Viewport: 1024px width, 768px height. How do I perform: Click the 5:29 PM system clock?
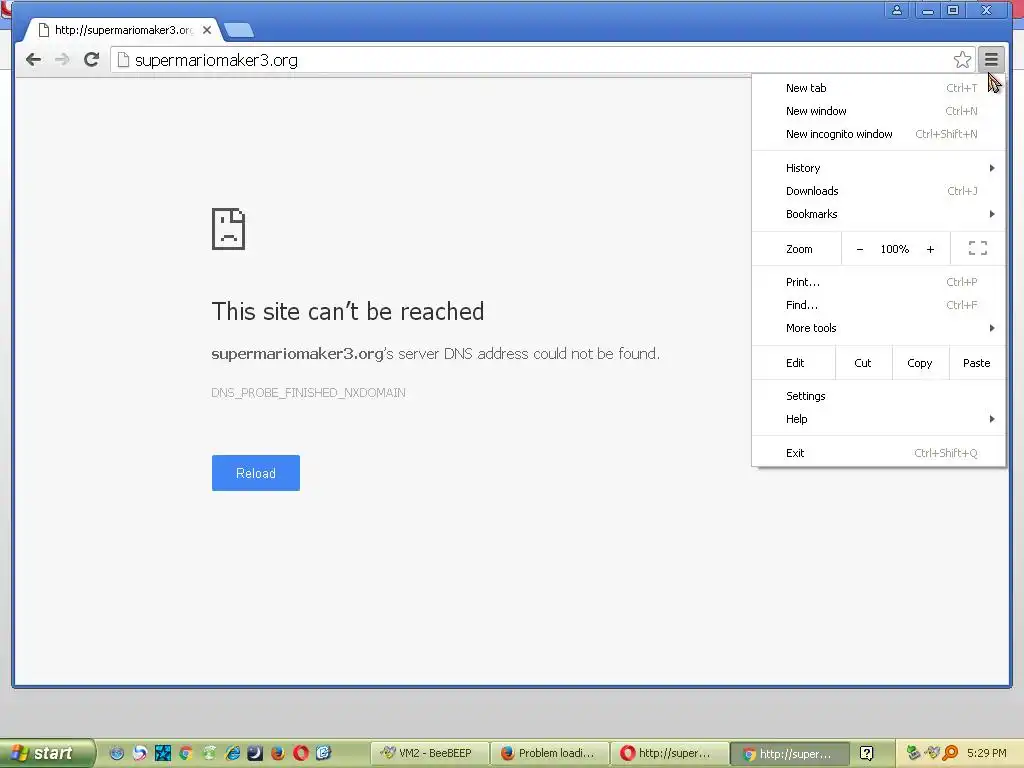[987, 753]
